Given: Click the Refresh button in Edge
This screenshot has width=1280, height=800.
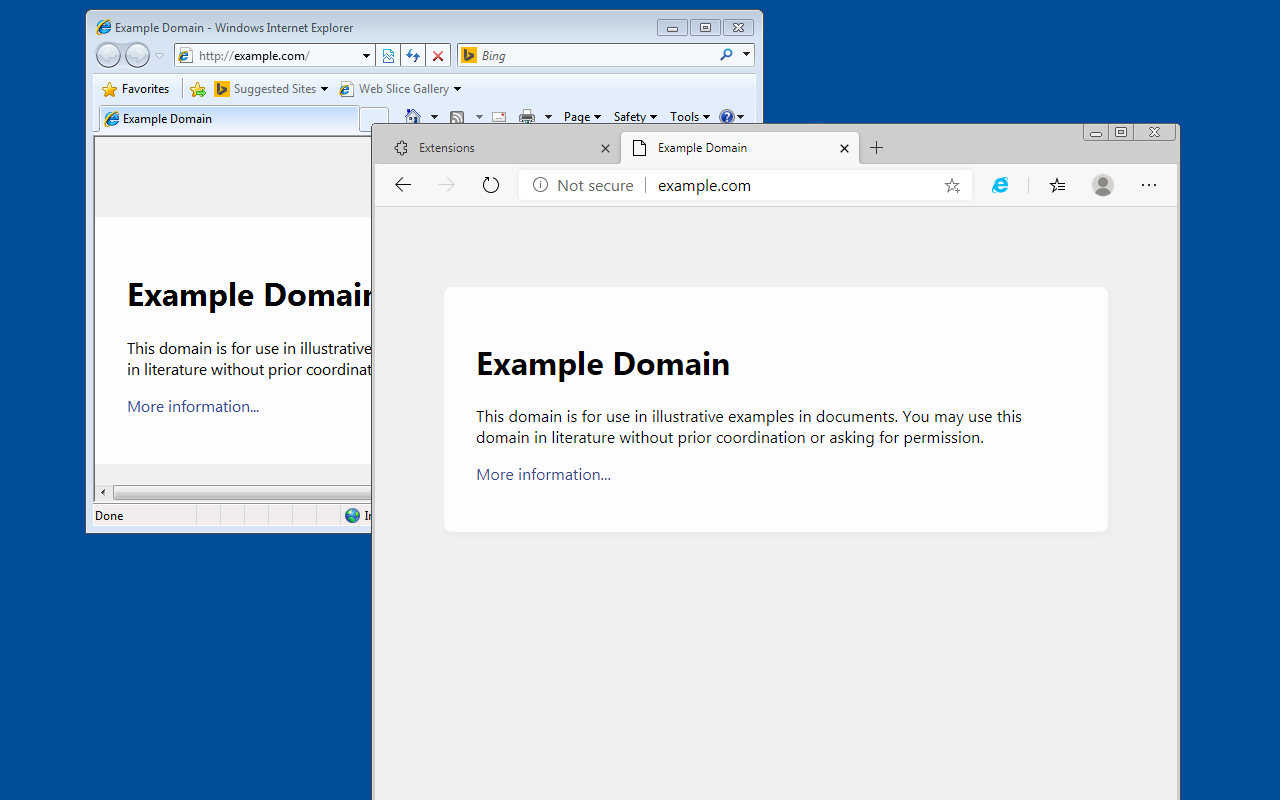Looking at the screenshot, I should (491, 185).
